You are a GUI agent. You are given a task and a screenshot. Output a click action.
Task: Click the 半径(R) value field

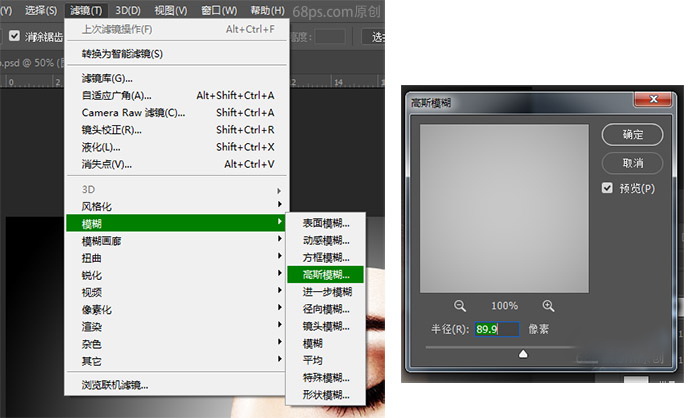click(x=497, y=329)
